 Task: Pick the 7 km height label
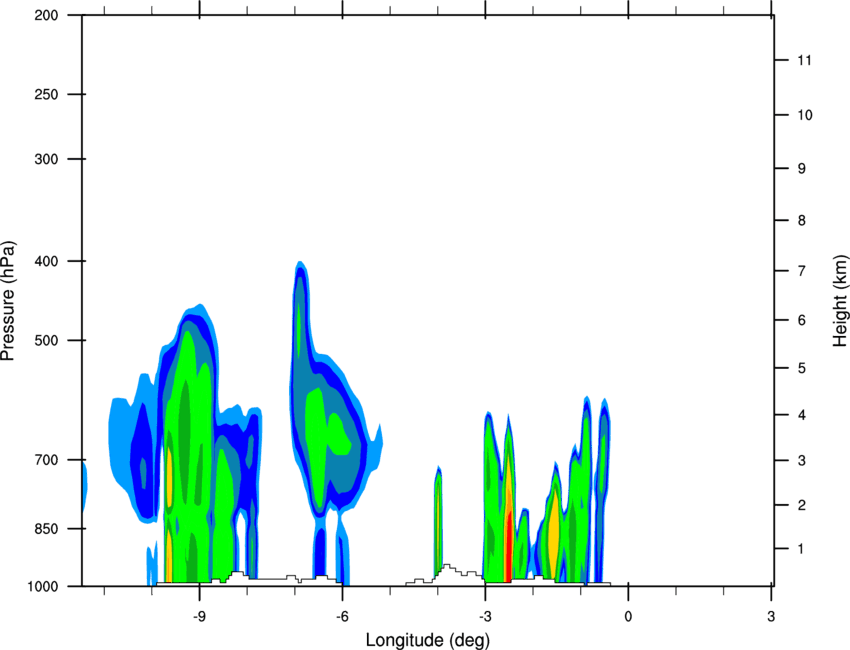click(x=802, y=271)
